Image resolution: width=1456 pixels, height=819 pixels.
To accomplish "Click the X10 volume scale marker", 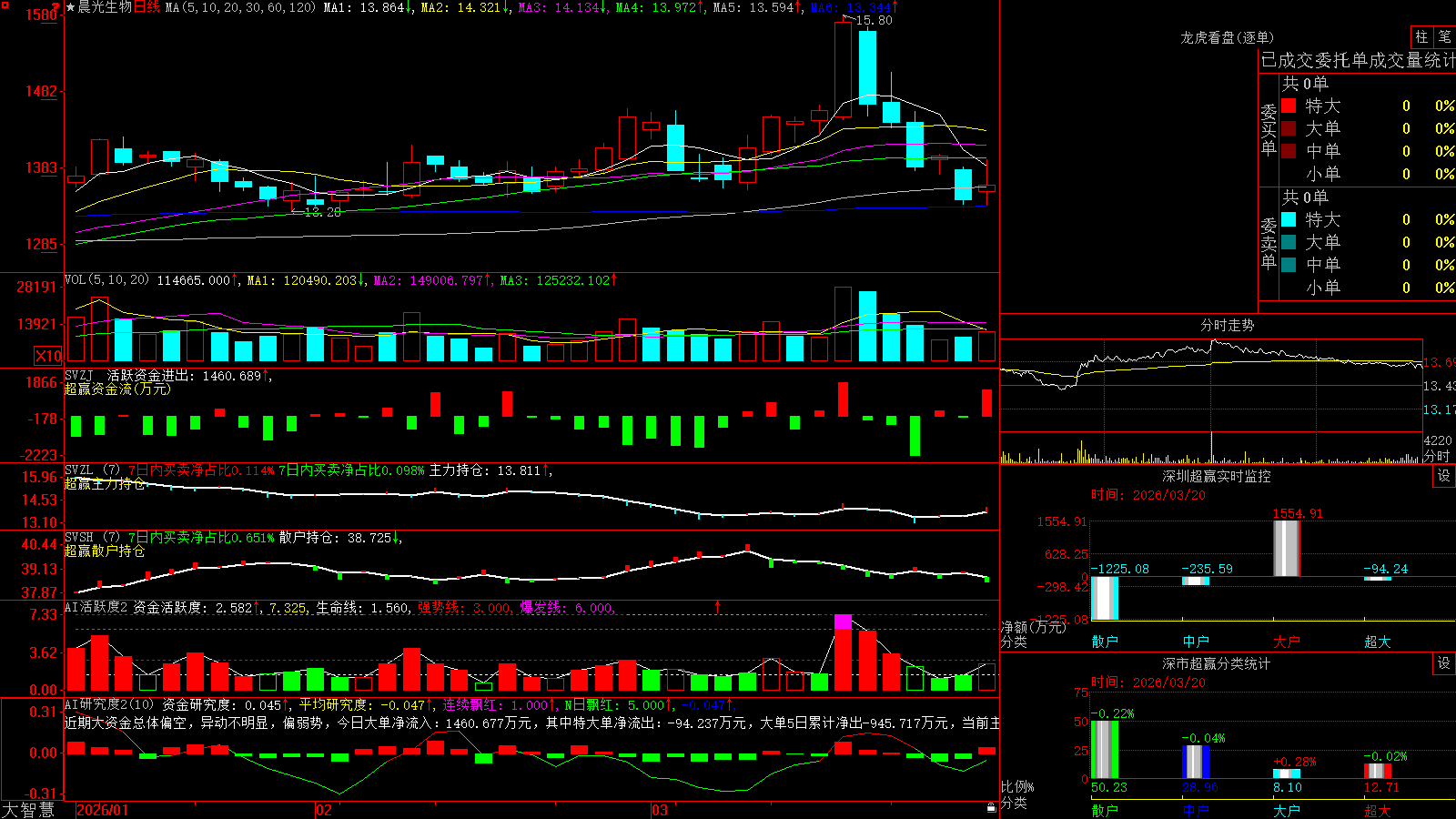I will pos(48,356).
